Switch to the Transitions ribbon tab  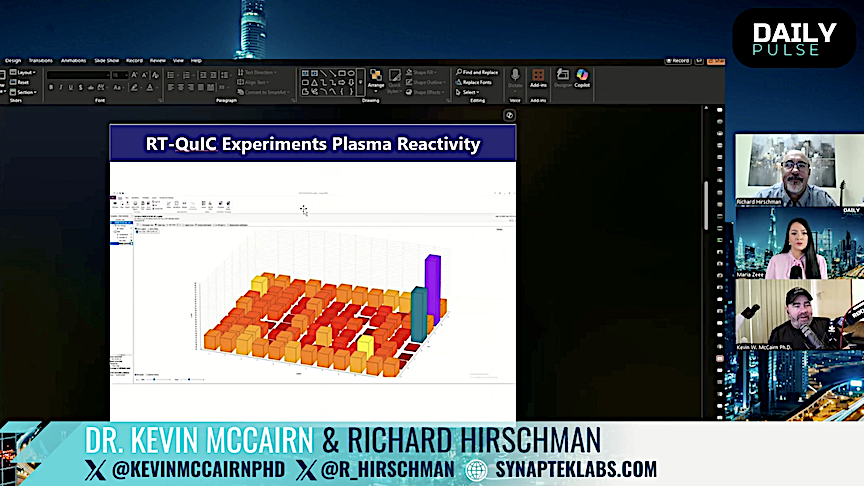tap(41, 60)
